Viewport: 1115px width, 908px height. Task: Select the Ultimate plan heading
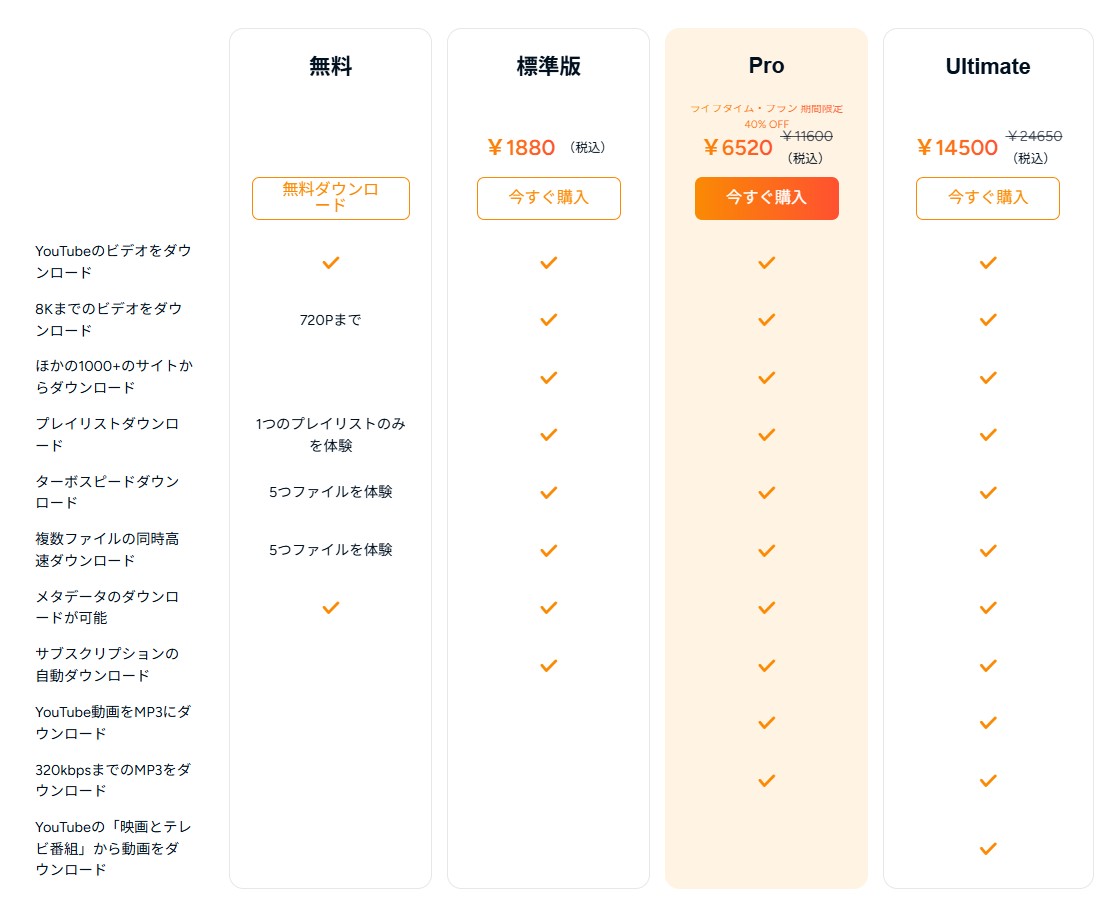point(987,67)
